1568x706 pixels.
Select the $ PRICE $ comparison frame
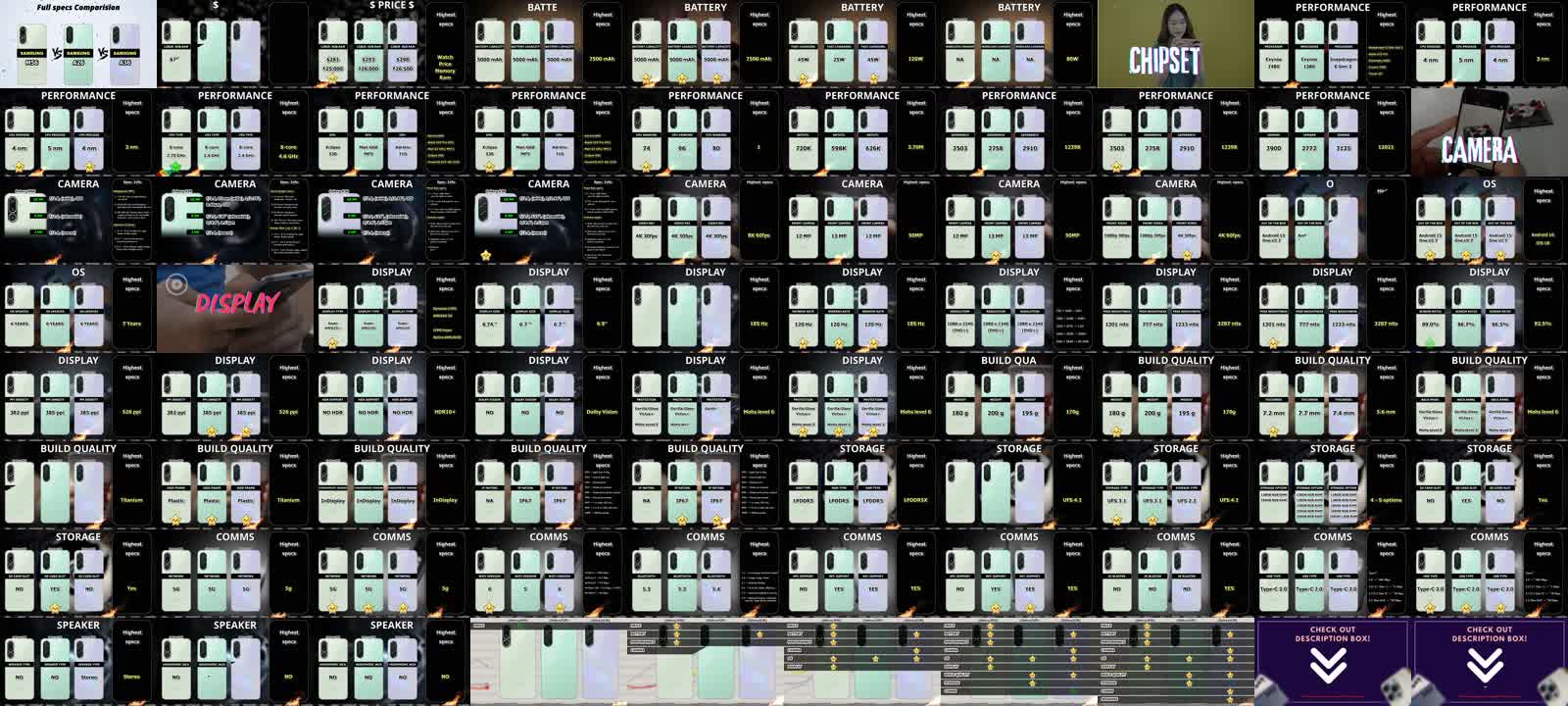392,44
